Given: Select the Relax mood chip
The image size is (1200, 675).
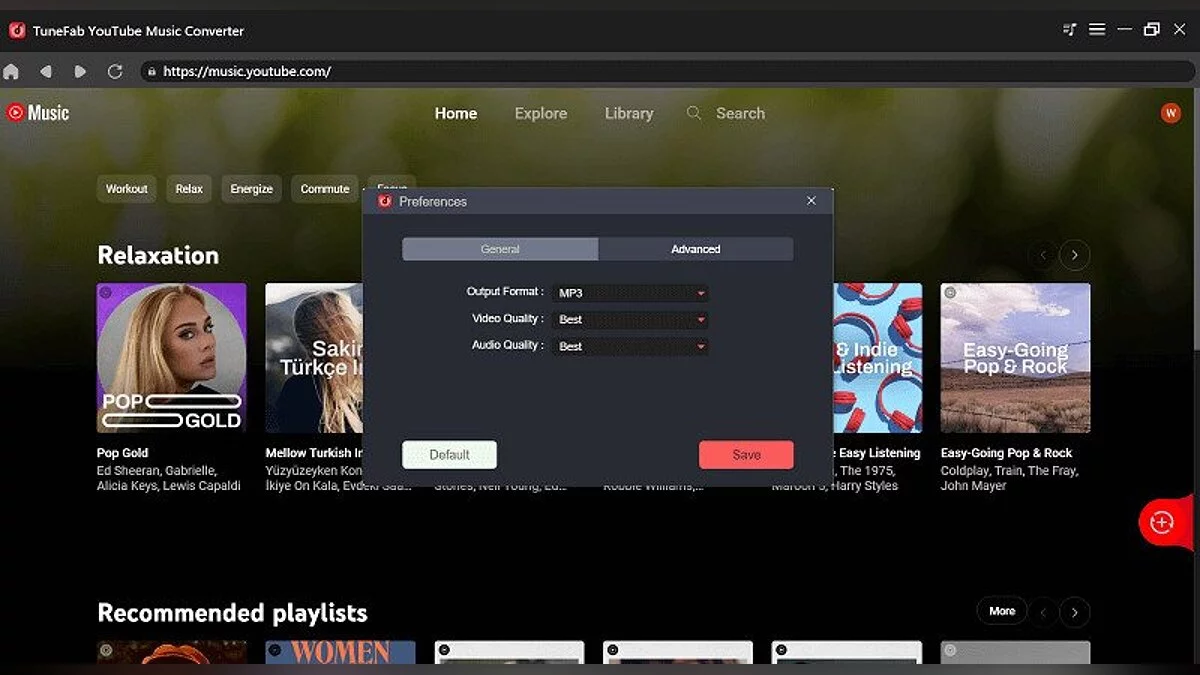Looking at the screenshot, I should point(189,189).
